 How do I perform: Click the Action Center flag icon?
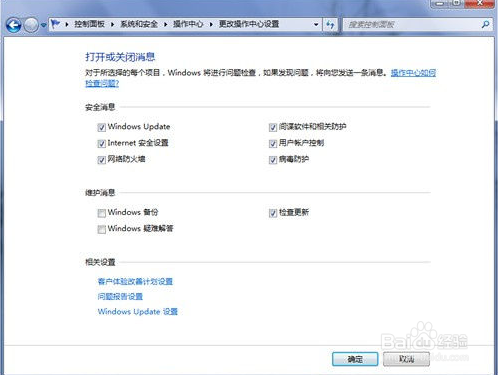pos(55,24)
